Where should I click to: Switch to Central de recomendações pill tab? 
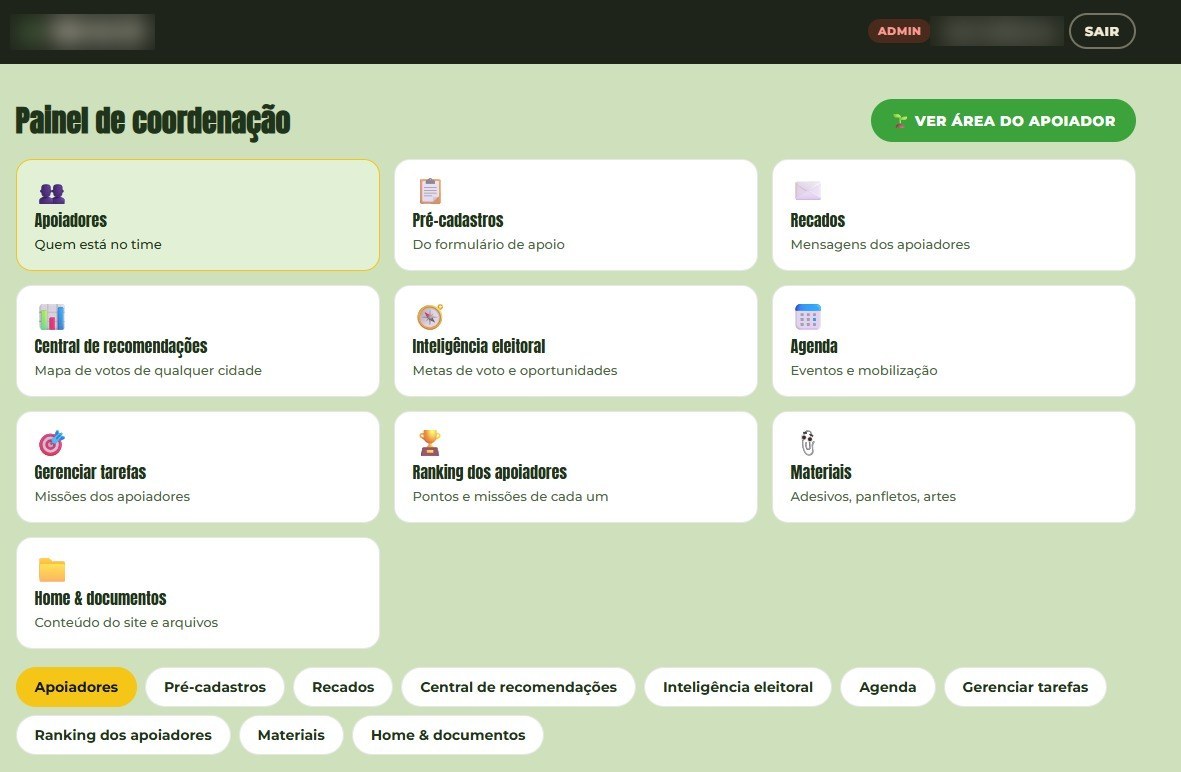point(518,687)
